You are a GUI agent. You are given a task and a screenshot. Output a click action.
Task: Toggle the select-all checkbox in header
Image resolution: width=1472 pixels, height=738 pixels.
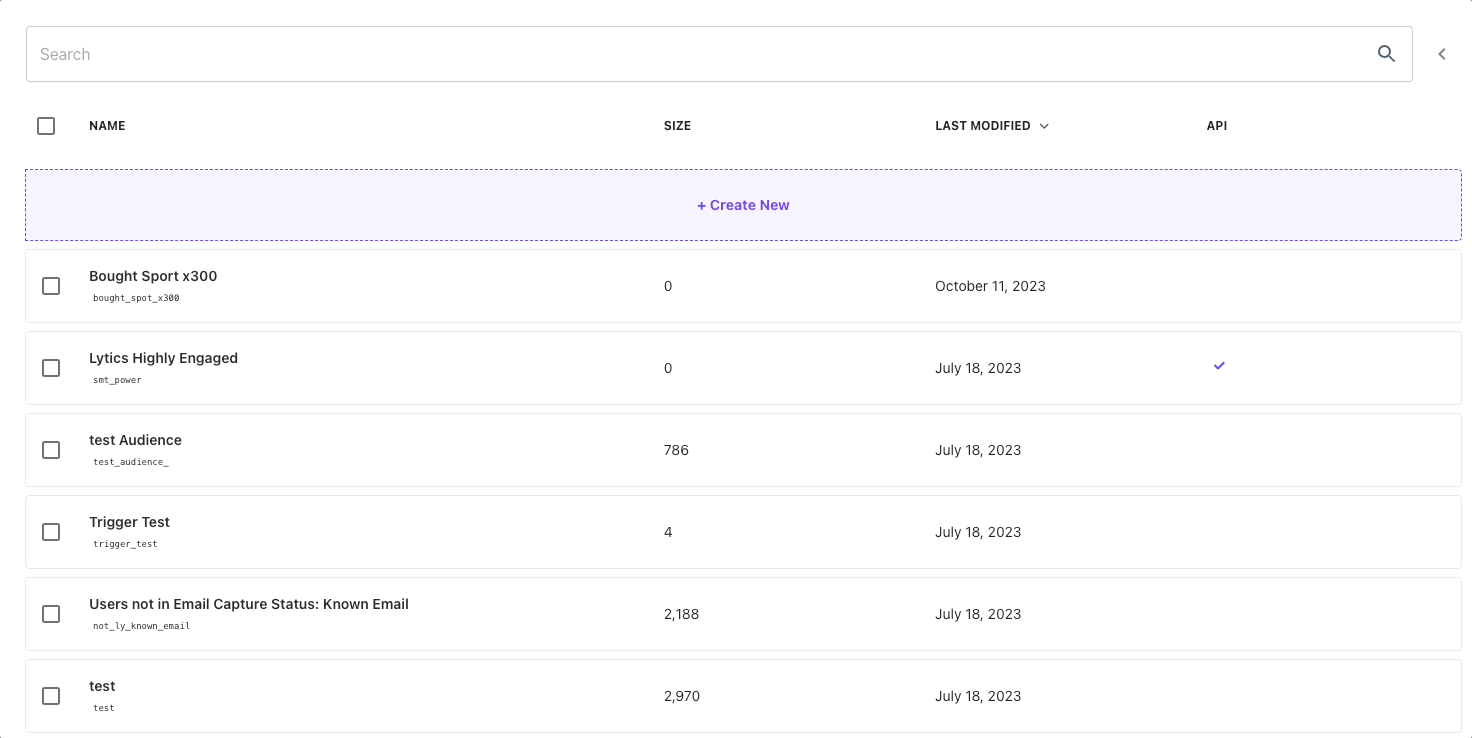[x=46, y=126]
